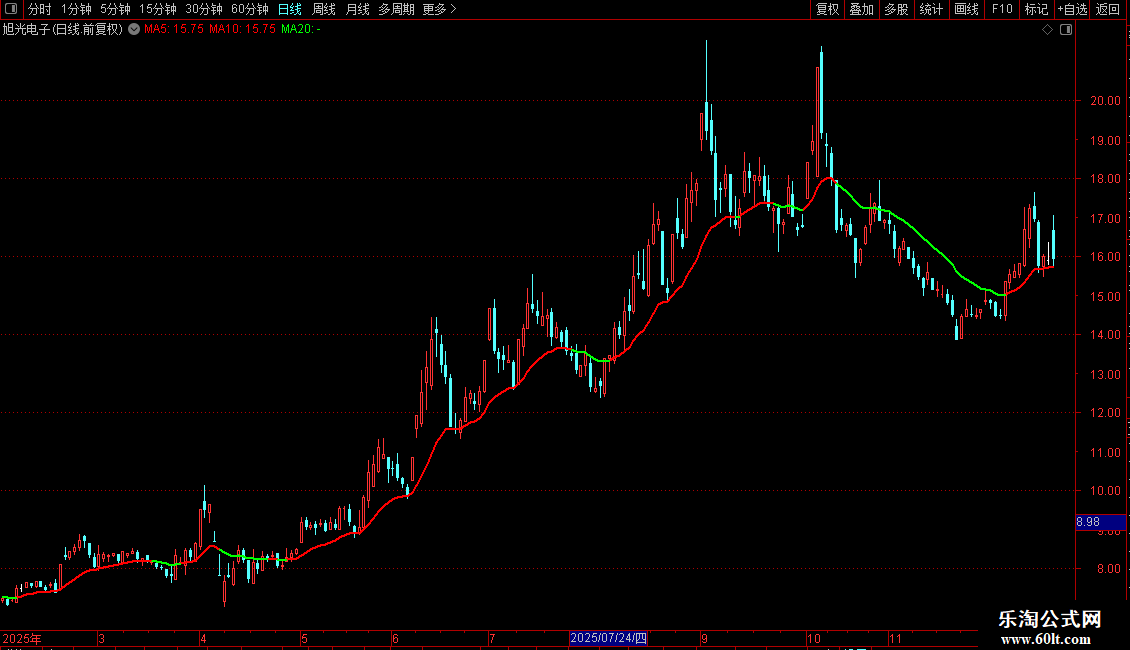The height and width of the screenshot is (650, 1130).
Task: Select the 30分钟 period
Action: (x=204, y=9)
